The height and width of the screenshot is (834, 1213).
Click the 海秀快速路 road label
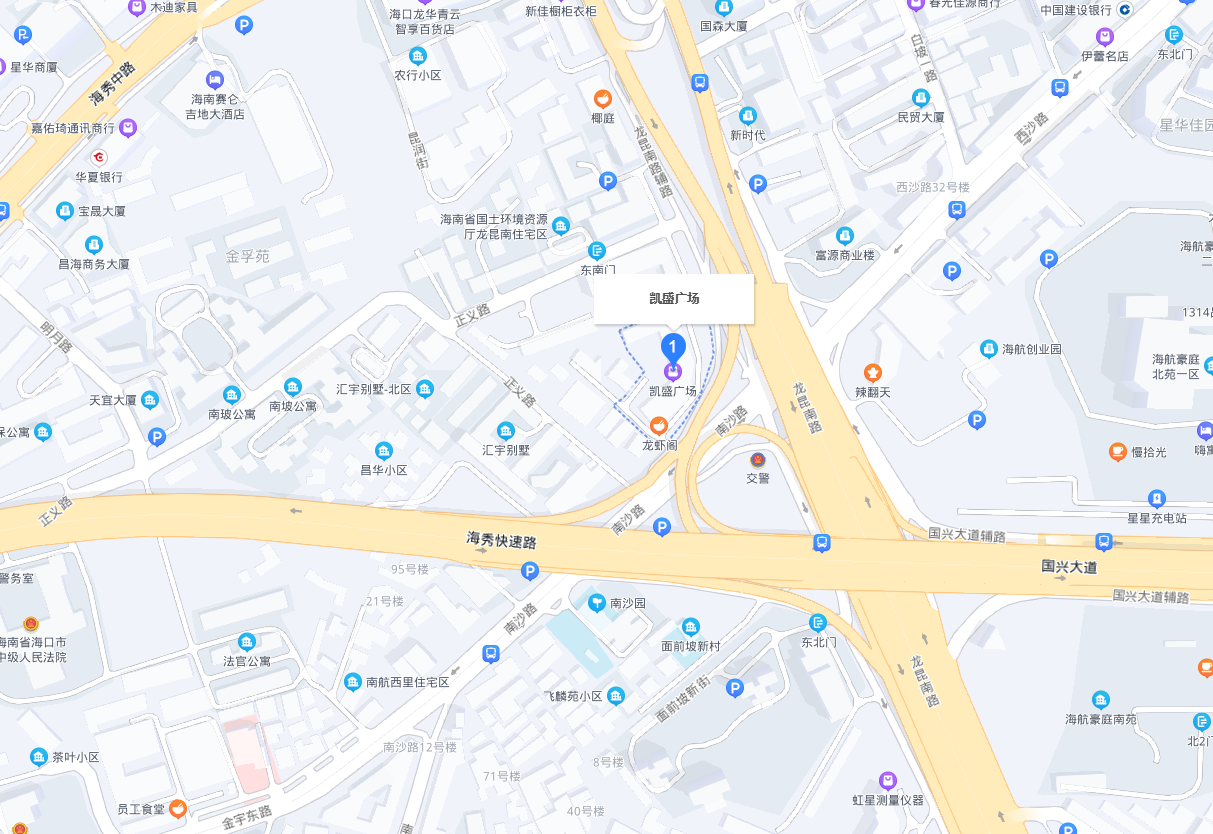point(502,540)
